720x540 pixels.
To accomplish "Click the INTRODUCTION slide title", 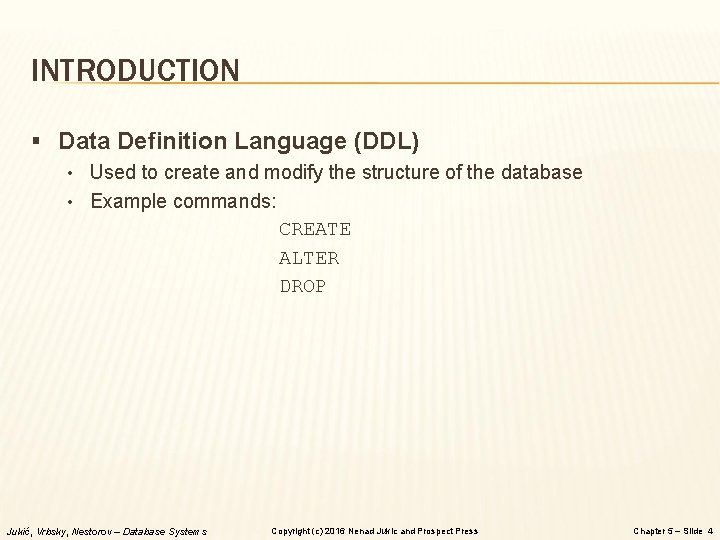I will coord(135,70).
